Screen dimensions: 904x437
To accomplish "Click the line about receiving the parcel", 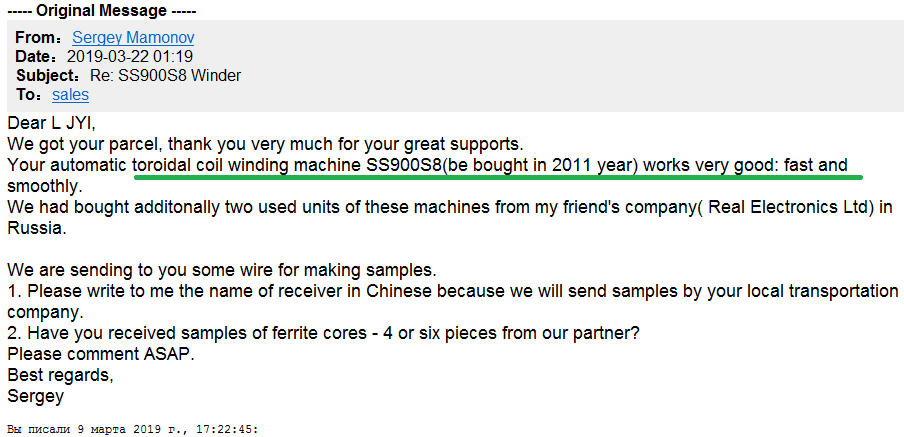I will pos(265,143).
